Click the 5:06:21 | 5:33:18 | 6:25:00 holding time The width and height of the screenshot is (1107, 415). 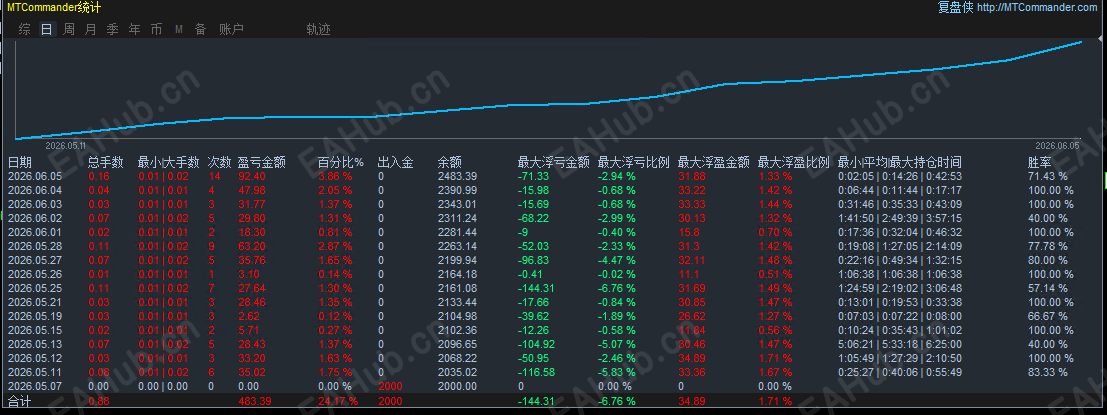coord(899,344)
